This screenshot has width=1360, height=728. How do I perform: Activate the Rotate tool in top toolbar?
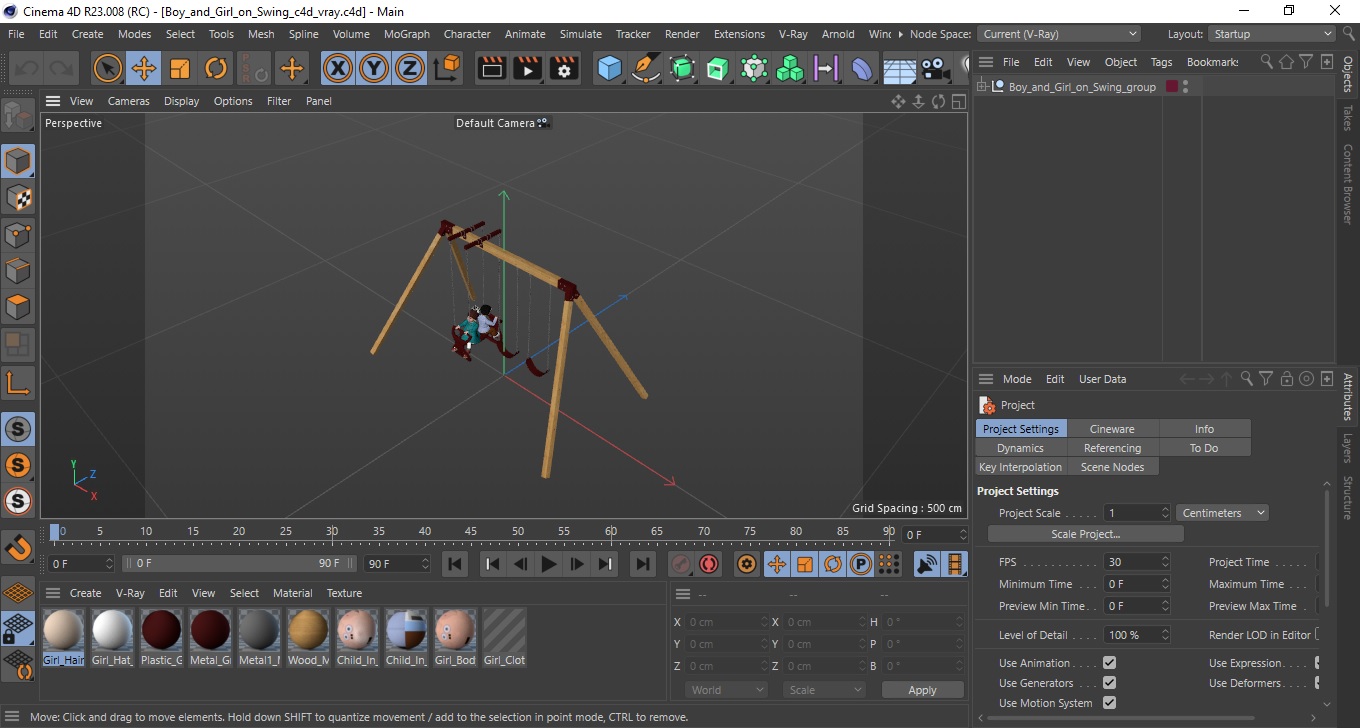[x=216, y=68]
